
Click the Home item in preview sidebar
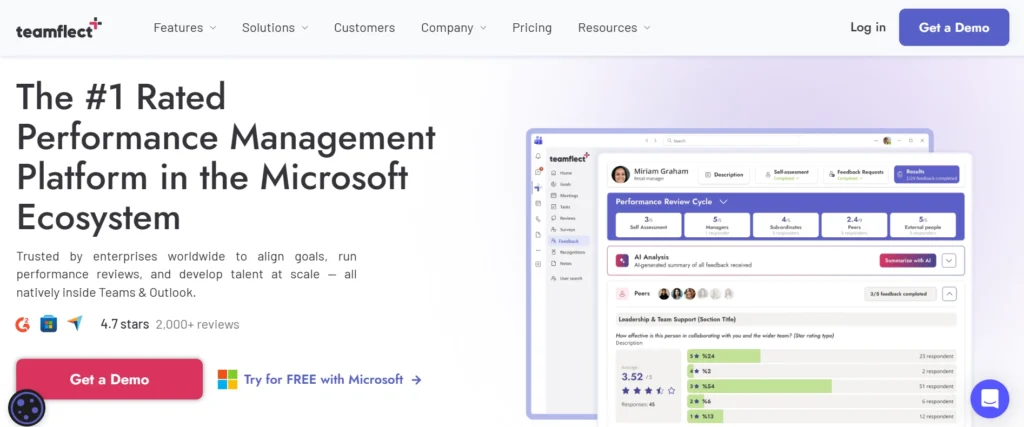561,173
